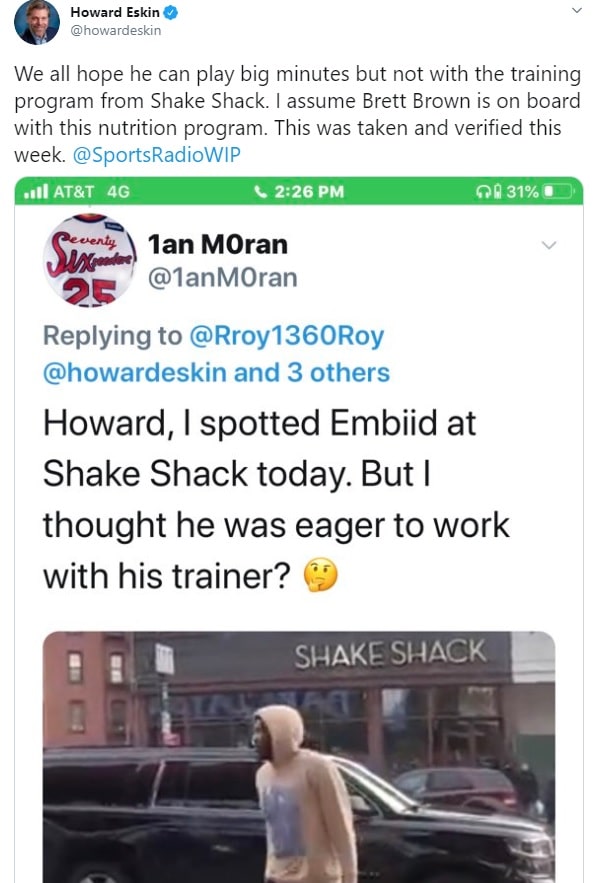This screenshot has width=597, height=883.
Task: Click the 1an M0ran display name
Action: pos(217,244)
